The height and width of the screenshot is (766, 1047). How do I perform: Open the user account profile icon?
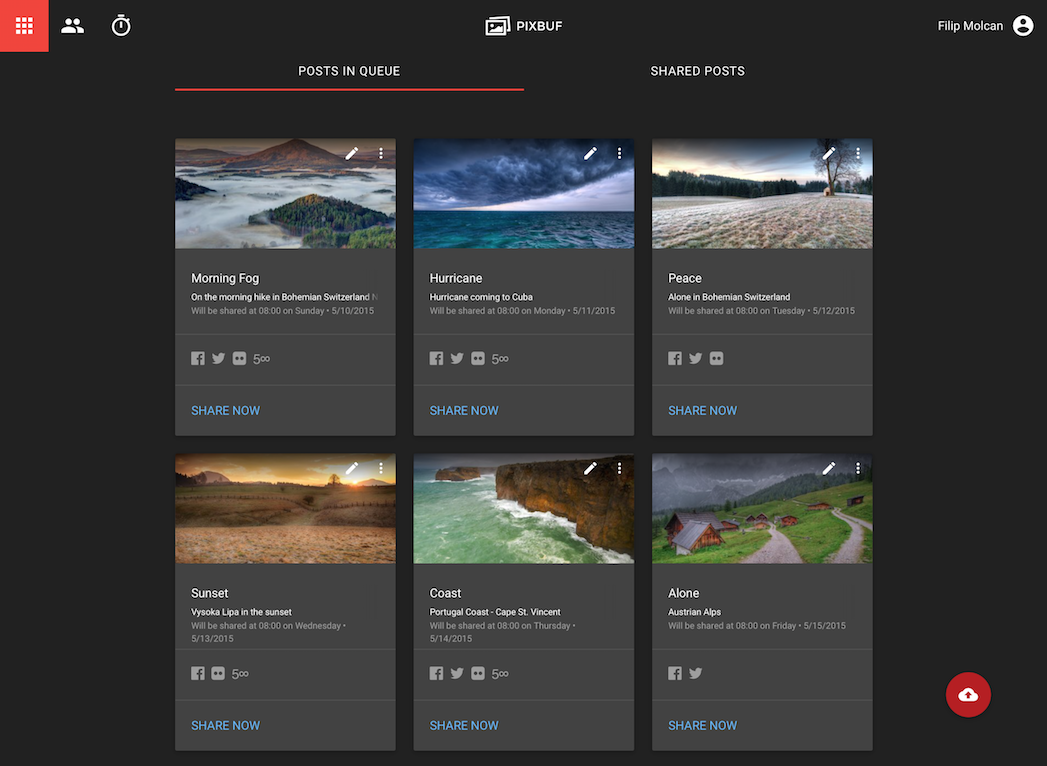tap(1022, 26)
